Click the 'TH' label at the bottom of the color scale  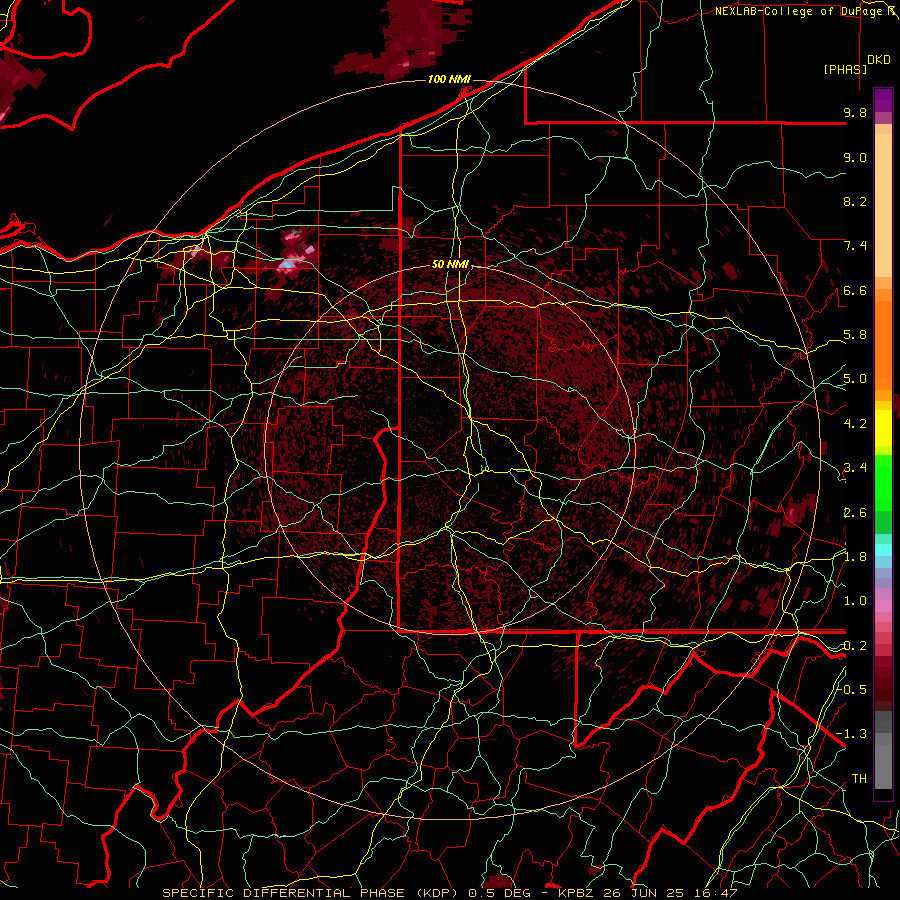[x=859, y=779]
